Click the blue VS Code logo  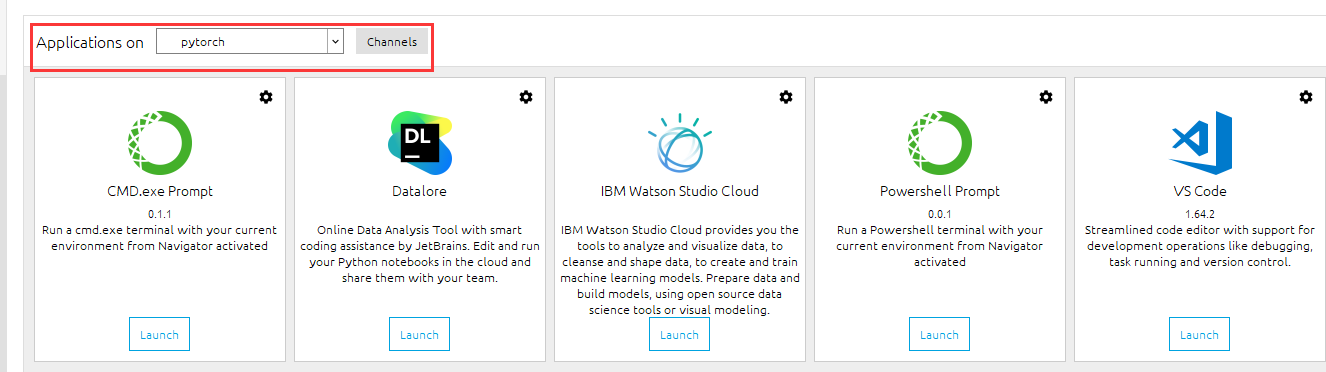coord(1200,142)
